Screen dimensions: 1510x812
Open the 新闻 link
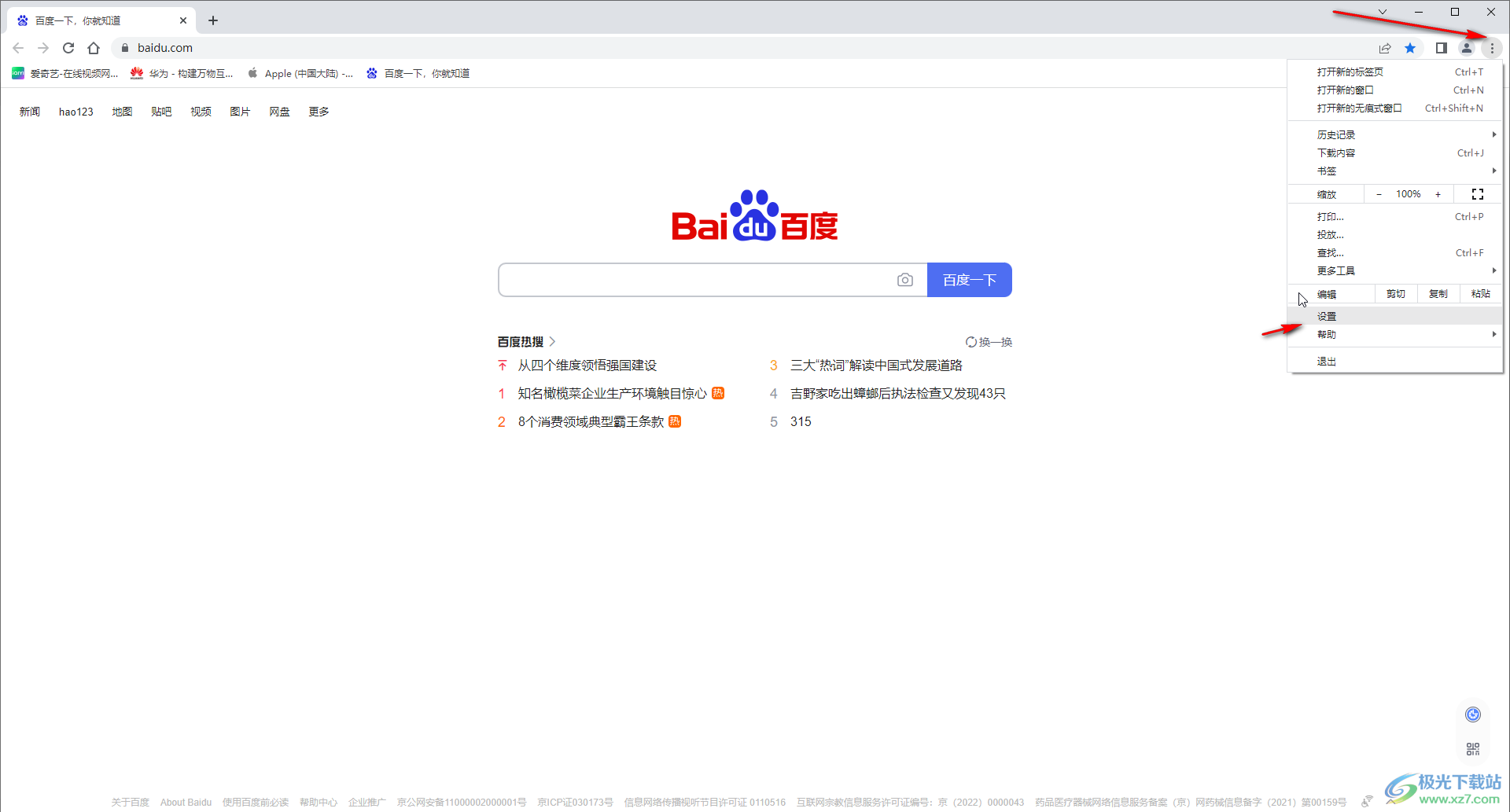30,112
